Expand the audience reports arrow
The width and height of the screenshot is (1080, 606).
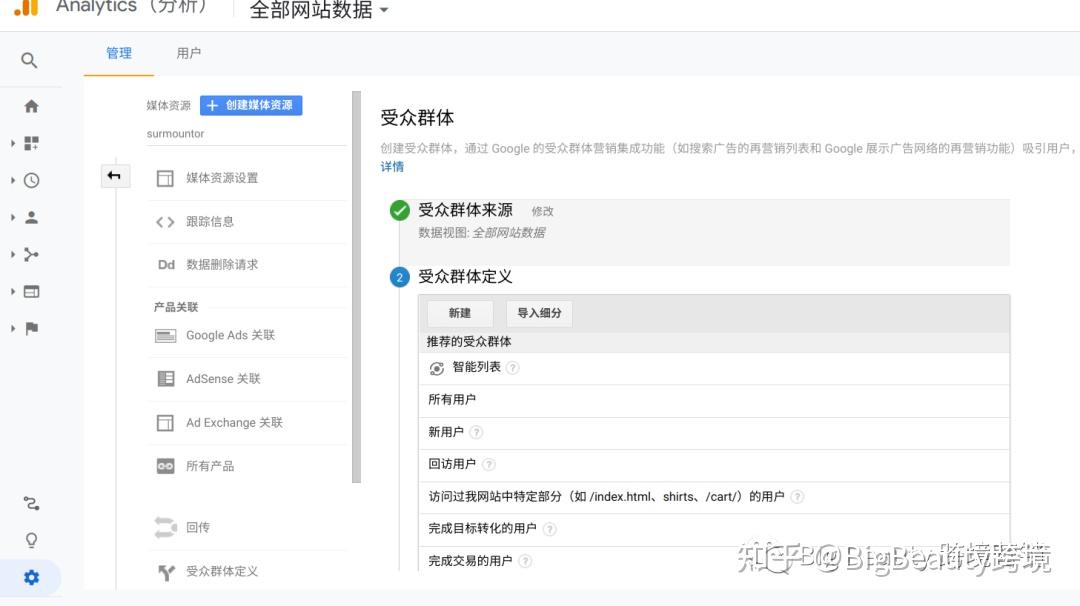coord(12,218)
